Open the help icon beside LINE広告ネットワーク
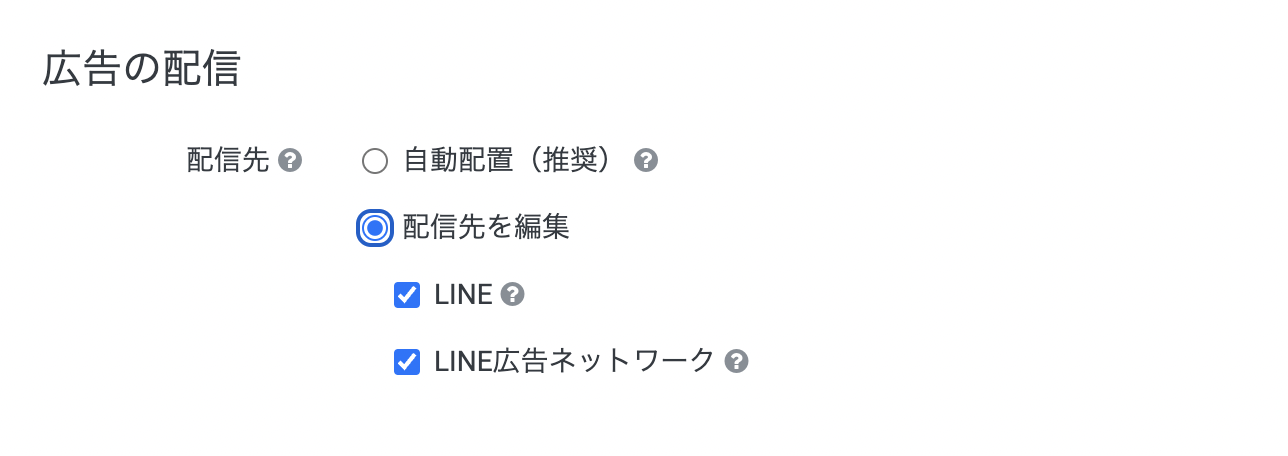This screenshot has width=1288, height=456. pyautogui.click(x=736, y=361)
